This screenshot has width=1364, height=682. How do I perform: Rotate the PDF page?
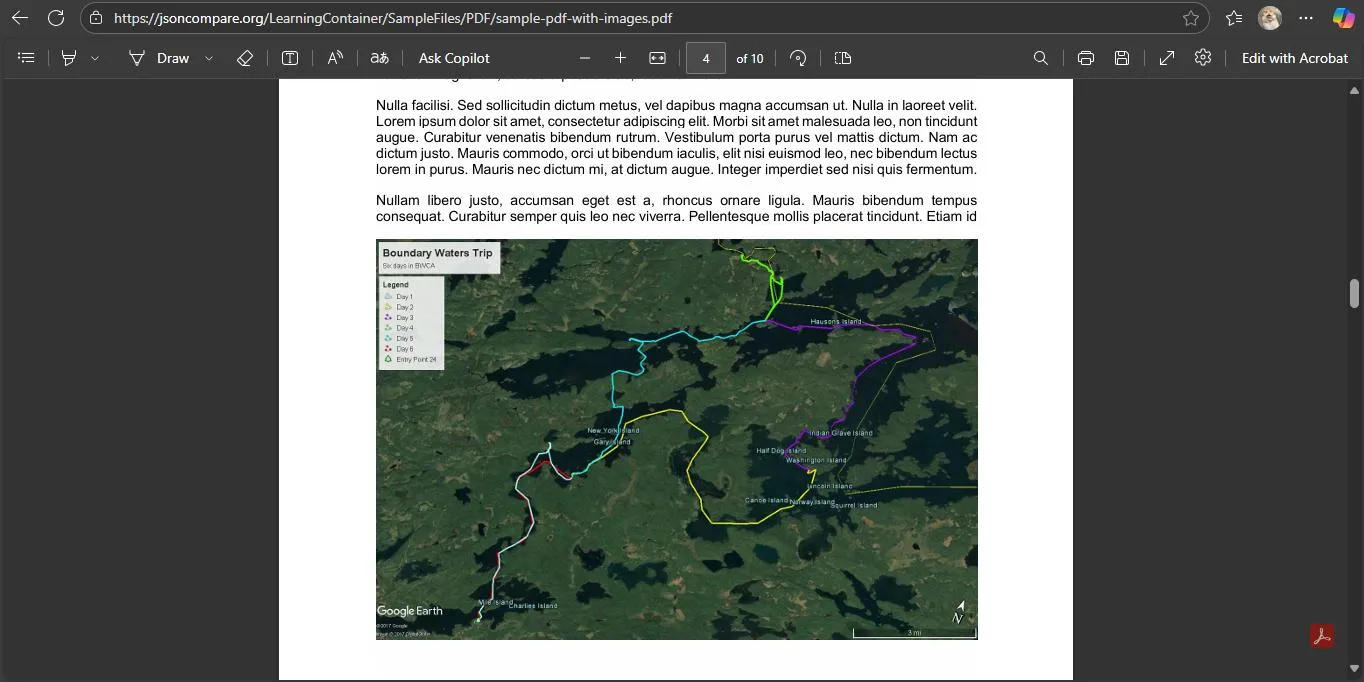pyautogui.click(x=798, y=58)
